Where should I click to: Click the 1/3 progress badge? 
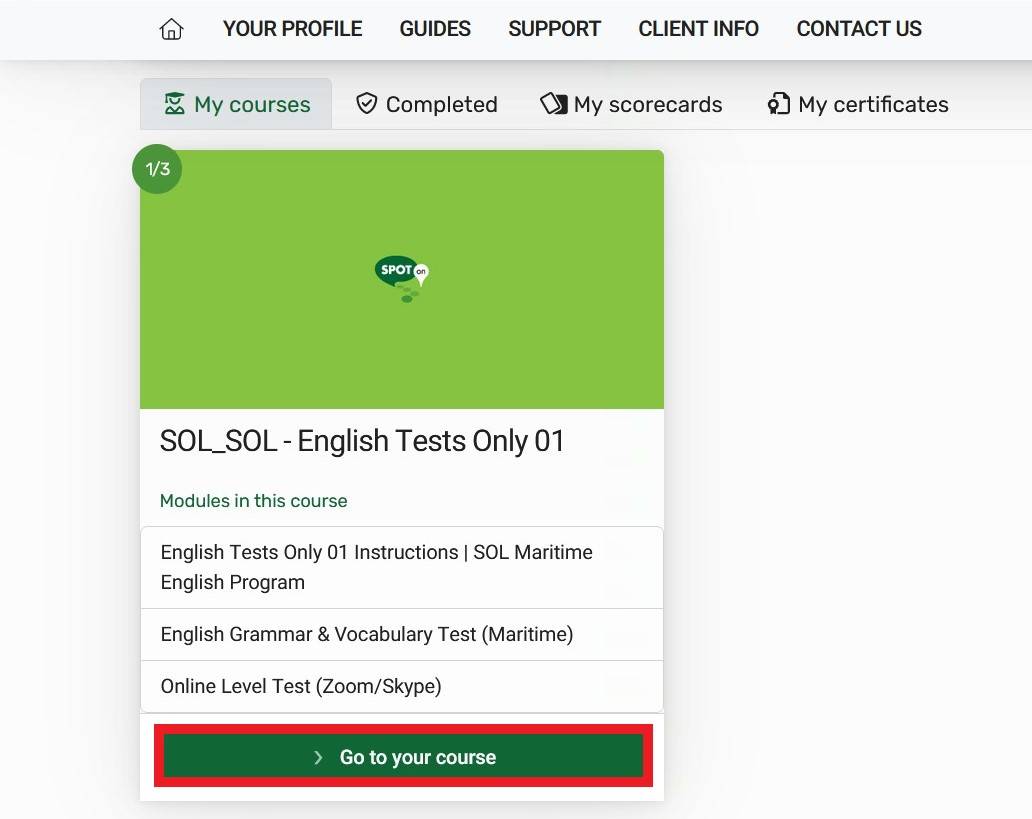[x=157, y=169]
